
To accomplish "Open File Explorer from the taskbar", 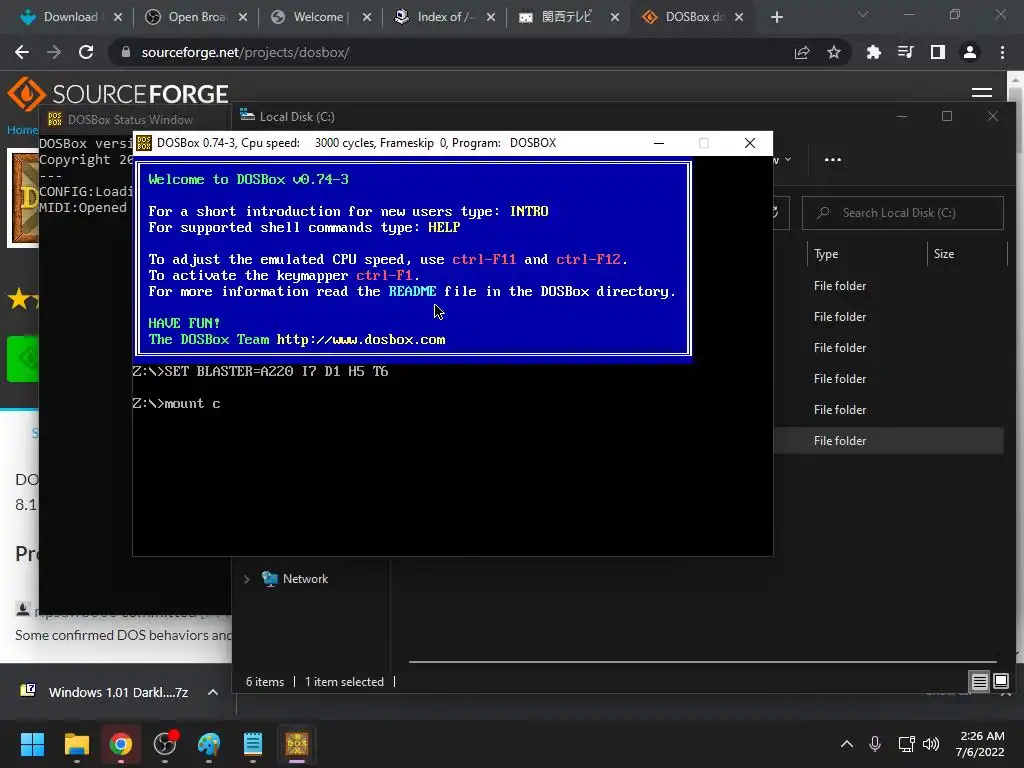I will click(76, 743).
